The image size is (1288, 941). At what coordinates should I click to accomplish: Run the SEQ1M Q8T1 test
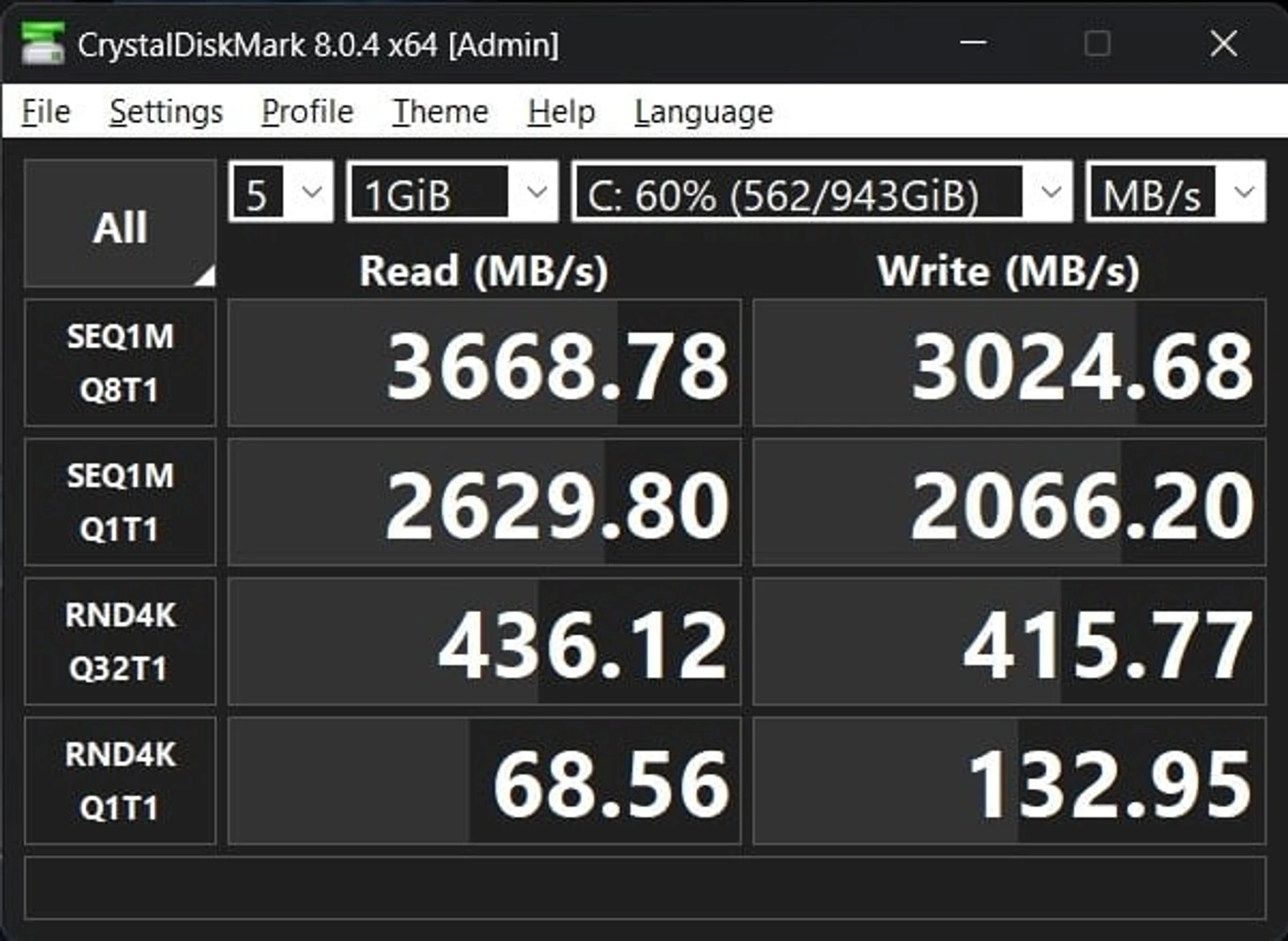(x=120, y=363)
